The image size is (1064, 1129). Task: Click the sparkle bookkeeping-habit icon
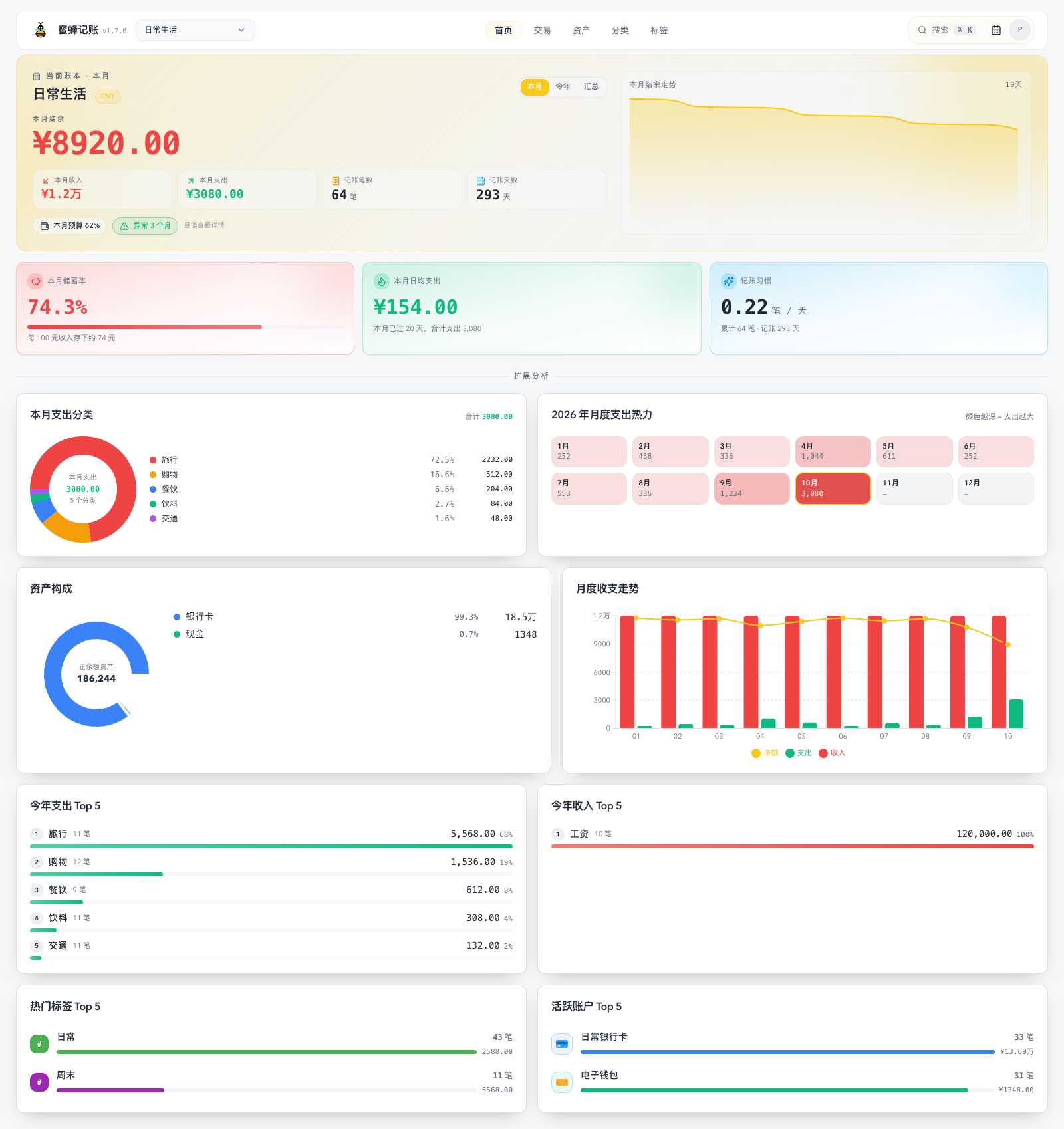pos(729,281)
